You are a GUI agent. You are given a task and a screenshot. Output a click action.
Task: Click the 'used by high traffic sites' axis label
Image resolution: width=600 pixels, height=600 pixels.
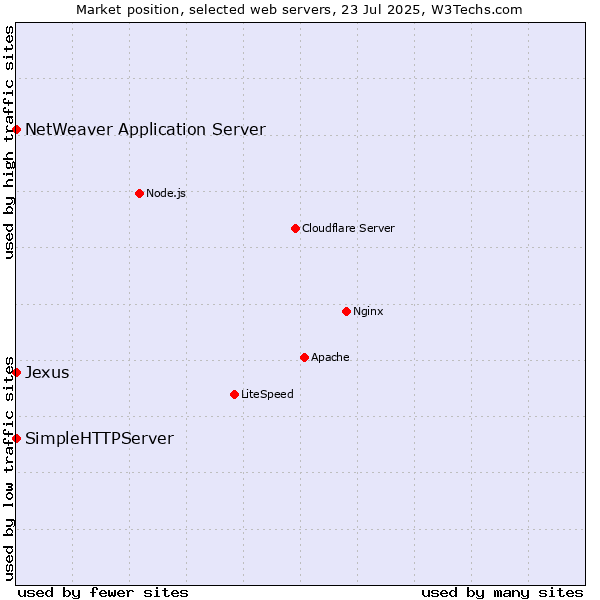[9, 142]
